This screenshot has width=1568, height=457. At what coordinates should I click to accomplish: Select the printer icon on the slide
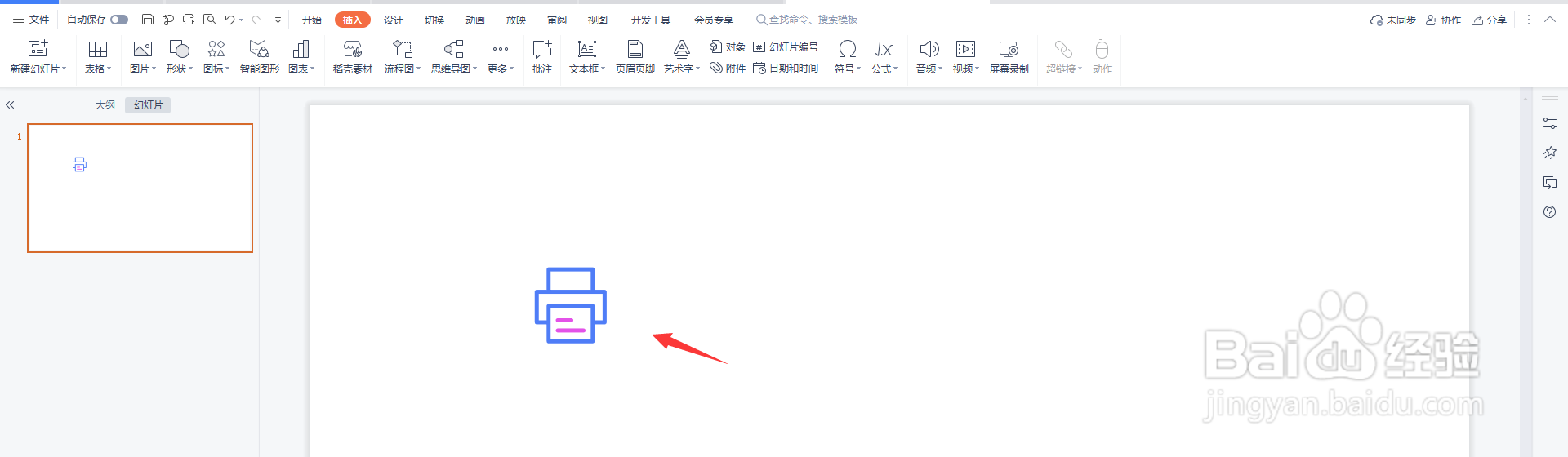tap(570, 305)
